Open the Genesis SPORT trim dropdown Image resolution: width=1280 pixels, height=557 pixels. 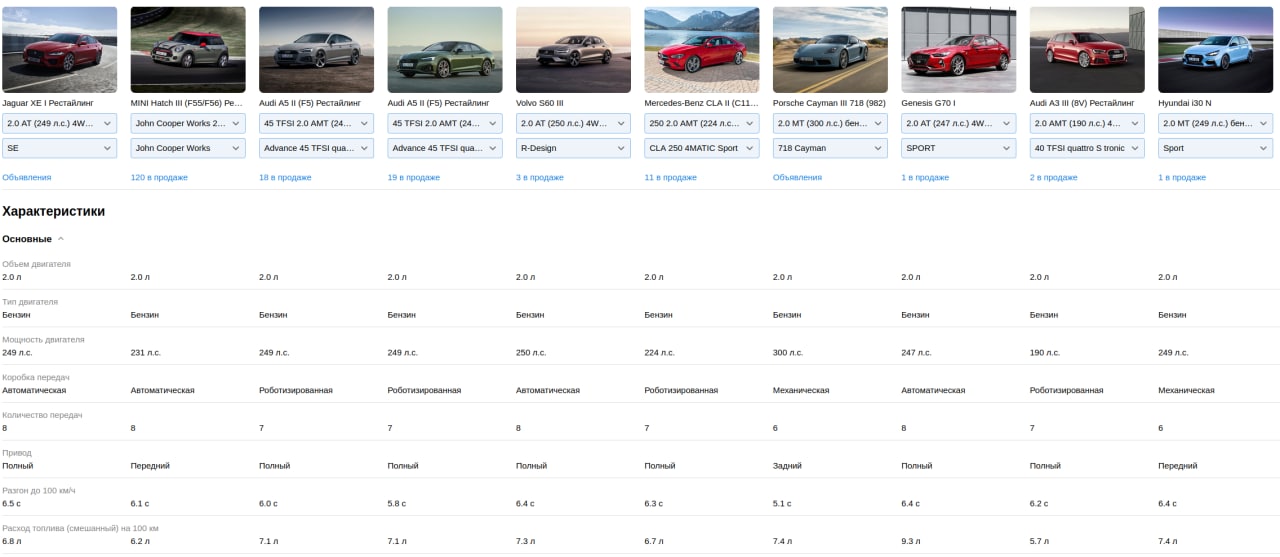(x=959, y=148)
